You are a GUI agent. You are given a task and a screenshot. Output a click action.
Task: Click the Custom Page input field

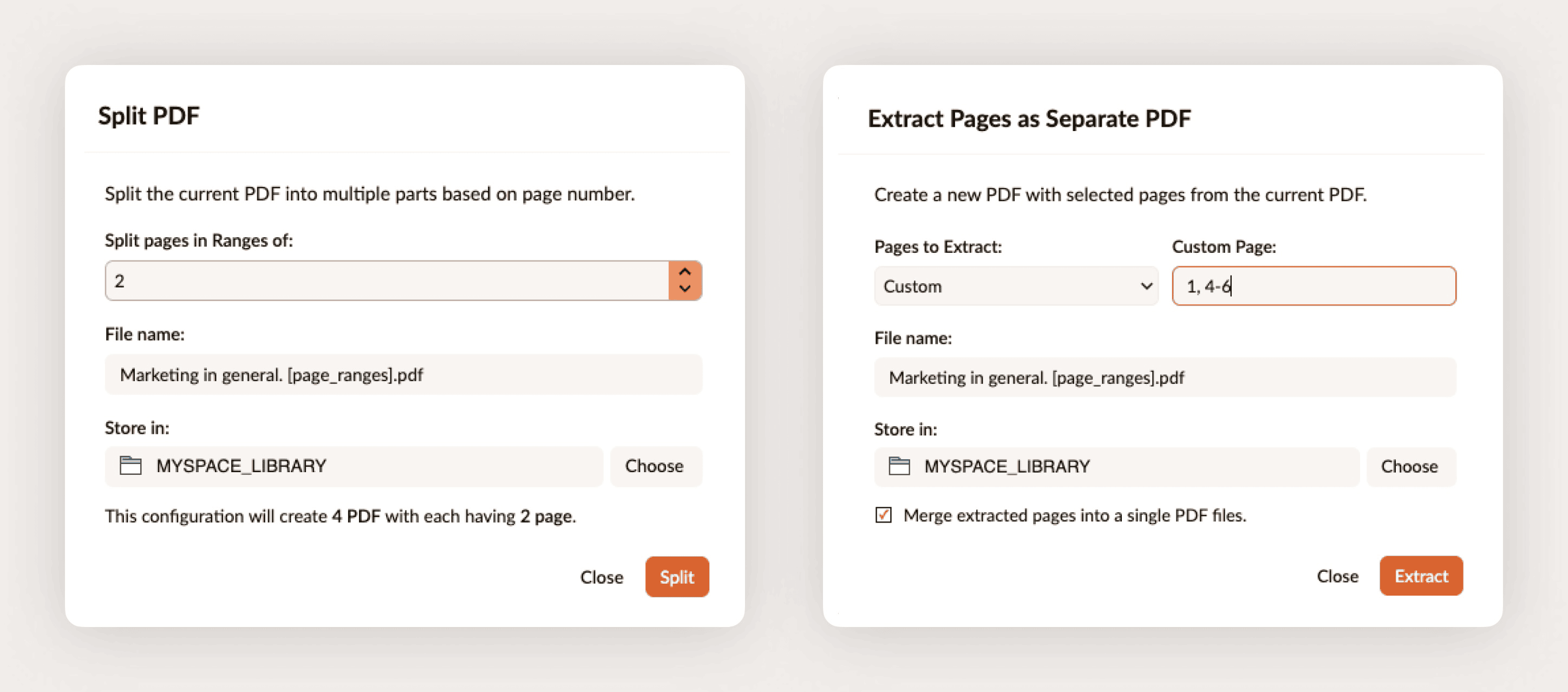tap(1314, 286)
